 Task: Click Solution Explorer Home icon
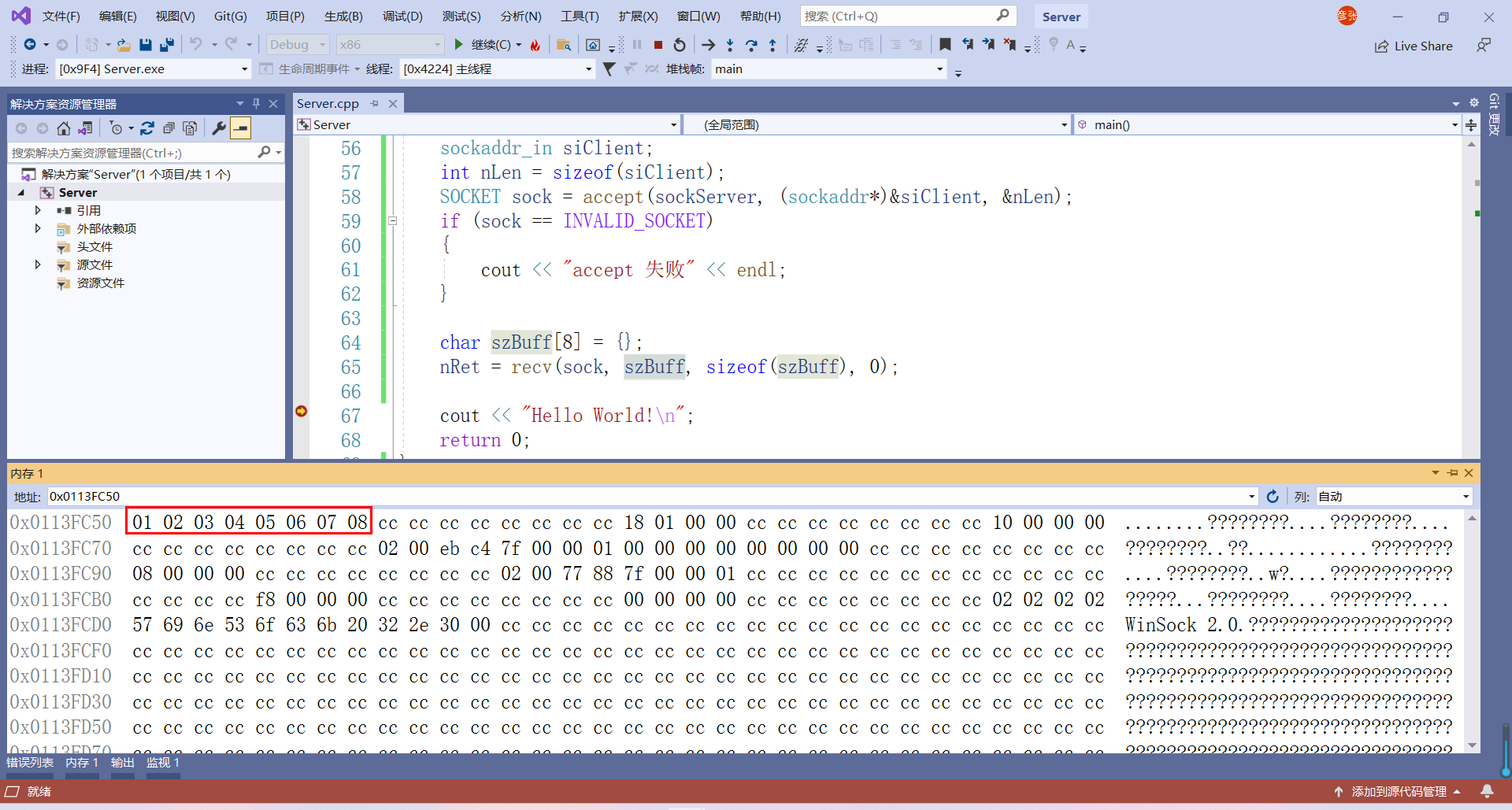(64, 128)
